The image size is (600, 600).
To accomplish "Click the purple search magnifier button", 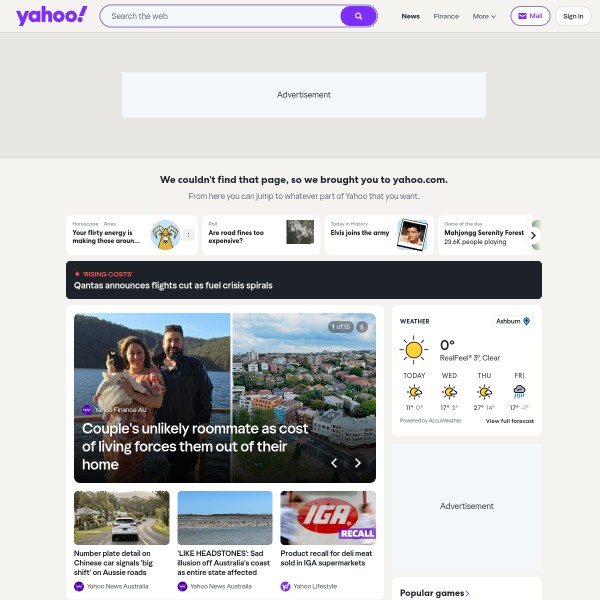I will 358,16.
